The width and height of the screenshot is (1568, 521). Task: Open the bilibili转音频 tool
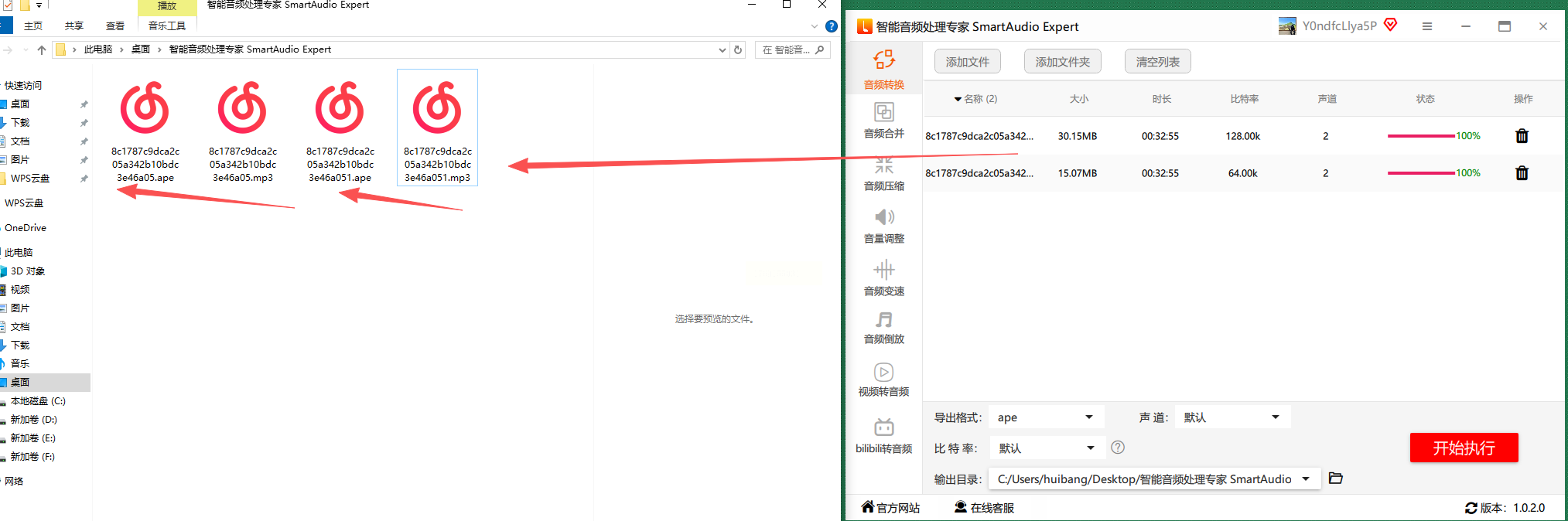(883, 436)
